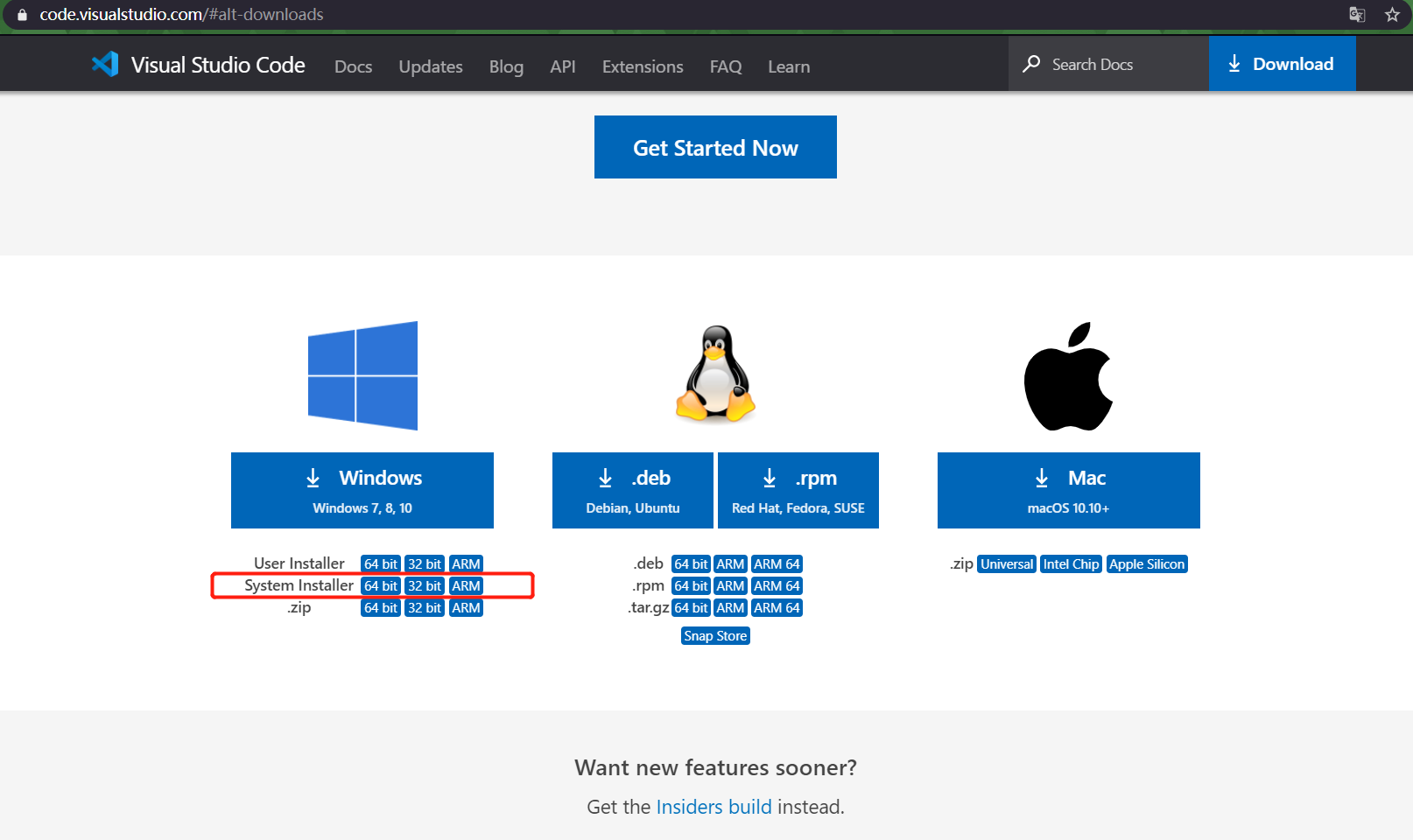This screenshot has width=1413, height=840.
Task: Select Linux .tar.gz ARM 64
Action: pyautogui.click(x=777, y=608)
